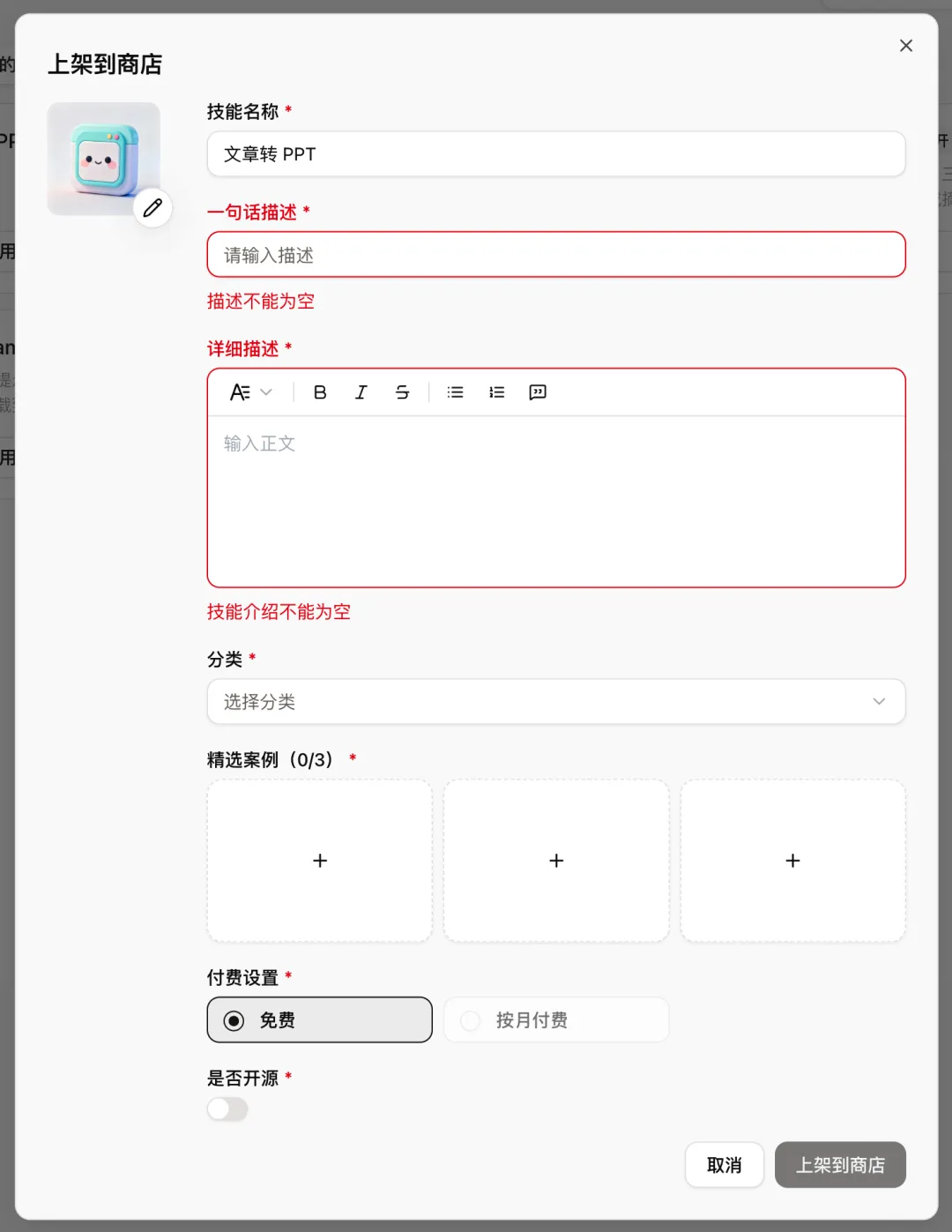Open the text style icon in the editor toolbar
The image size is (952, 1232).
pyautogui.click(x=240, y=392)
